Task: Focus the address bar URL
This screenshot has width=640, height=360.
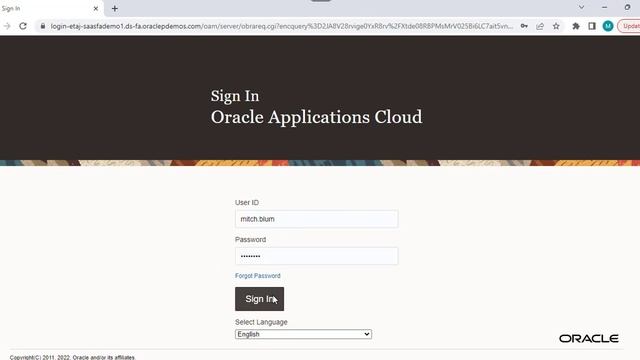Action: point(282,26)
